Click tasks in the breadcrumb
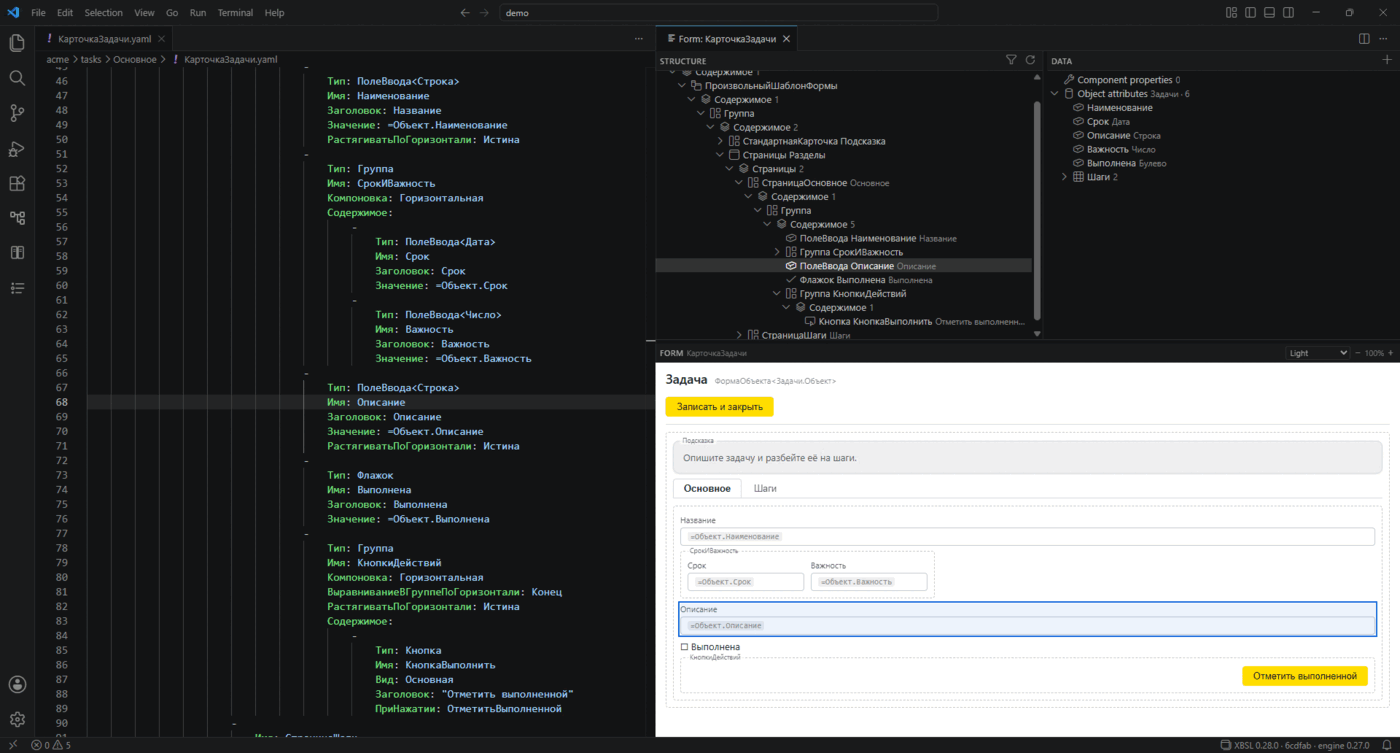The image size is (1400, 753). click(x=91, y=59)
